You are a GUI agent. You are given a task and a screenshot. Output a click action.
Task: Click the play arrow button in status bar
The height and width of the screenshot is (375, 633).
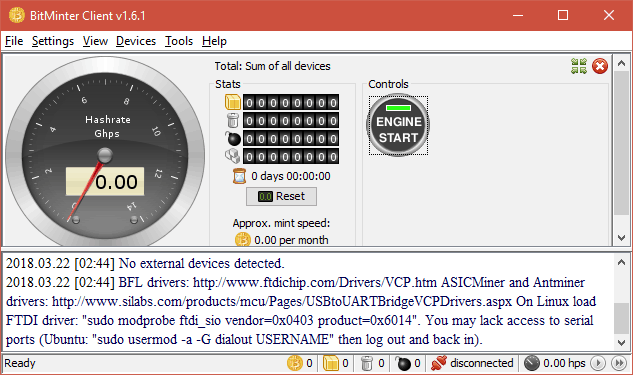tap(598, 363)
